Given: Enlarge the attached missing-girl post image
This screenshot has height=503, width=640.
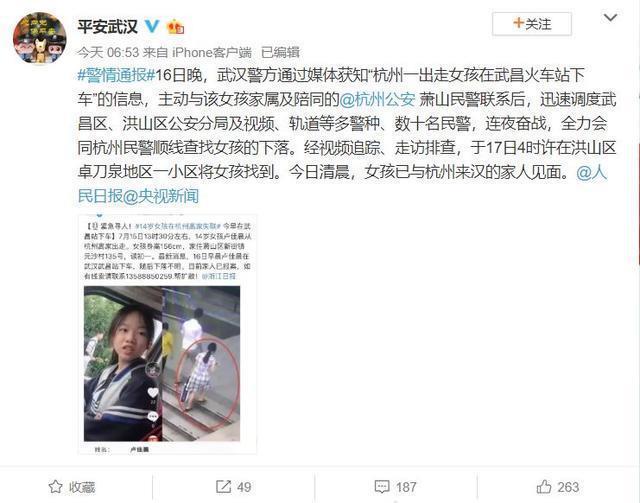Looking at the screenshot, I should tap(167, 334).
